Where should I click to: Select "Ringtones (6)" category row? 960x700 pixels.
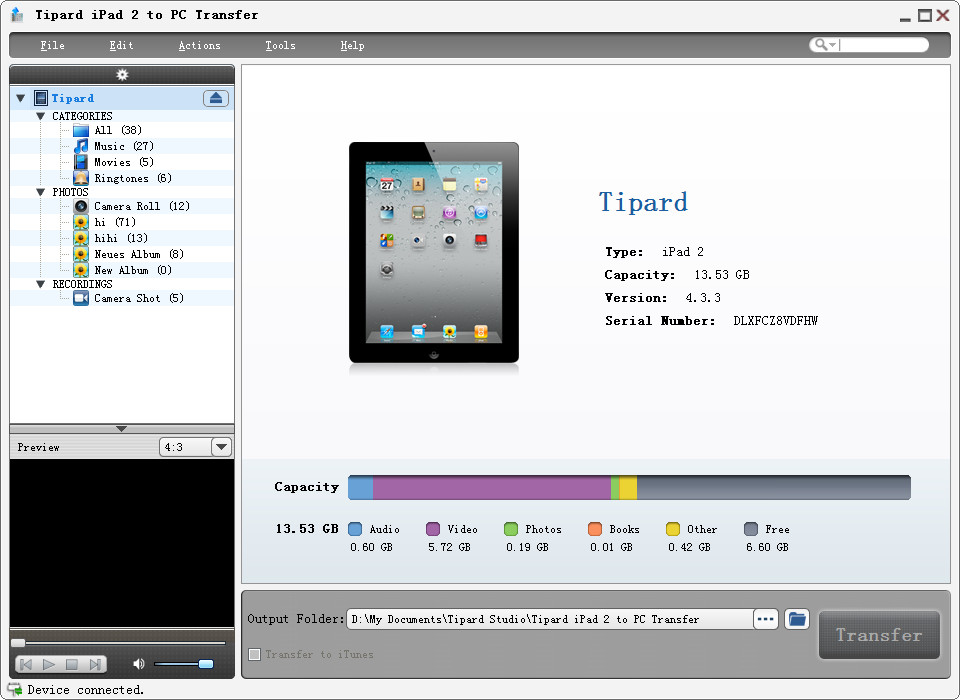pyautogui.click(x=133, y=178)
